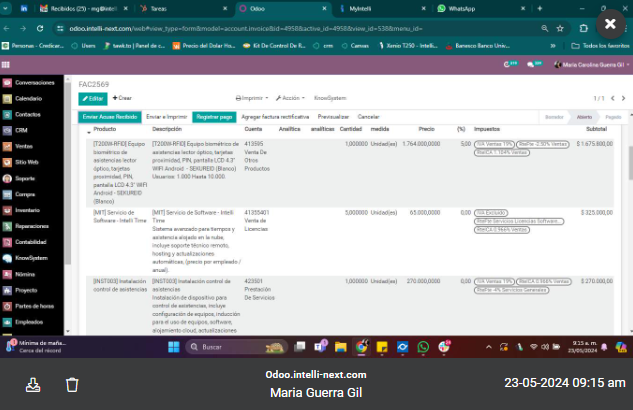Click the Windows Start button

point(174,347)
